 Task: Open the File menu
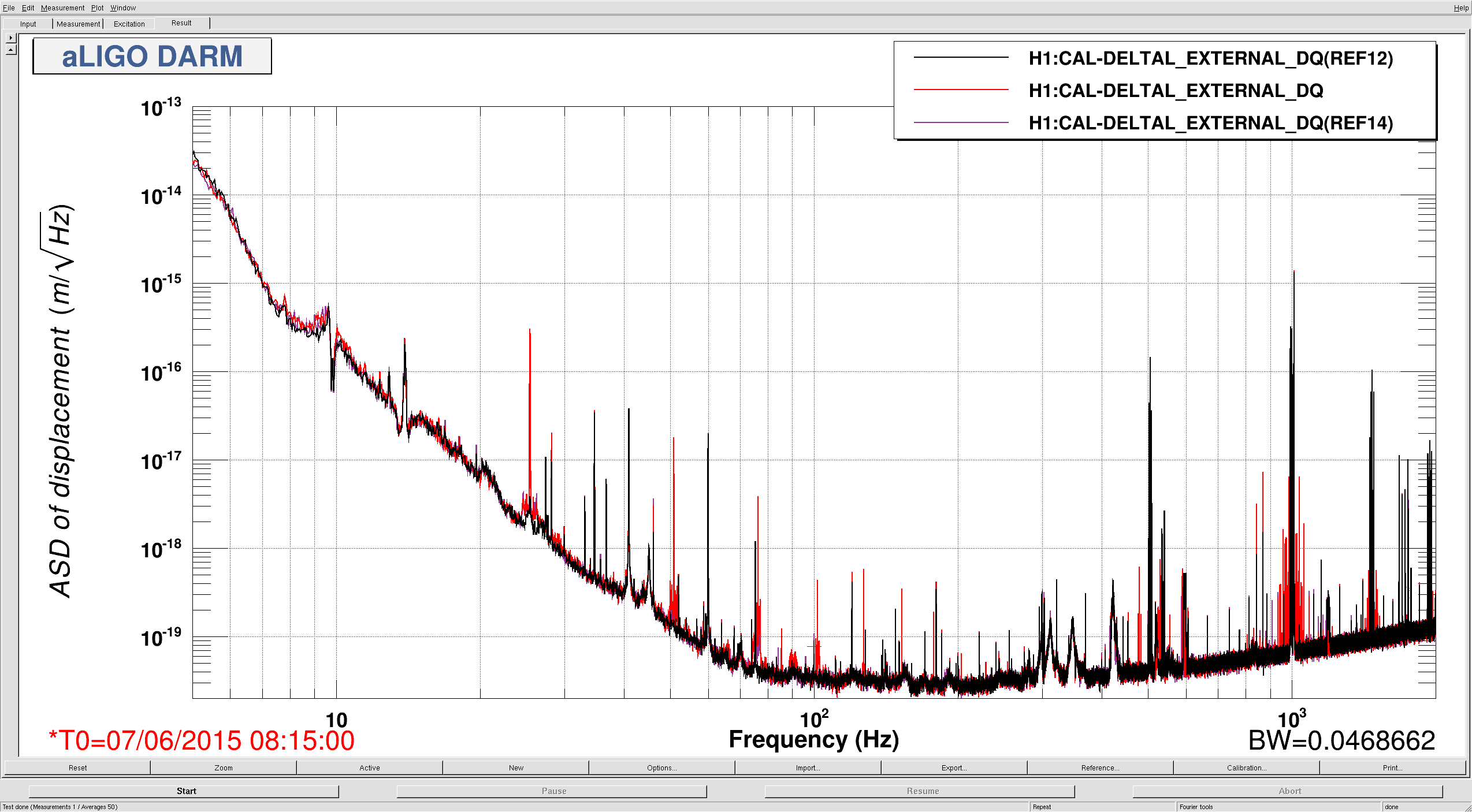[x=9, y=8]
